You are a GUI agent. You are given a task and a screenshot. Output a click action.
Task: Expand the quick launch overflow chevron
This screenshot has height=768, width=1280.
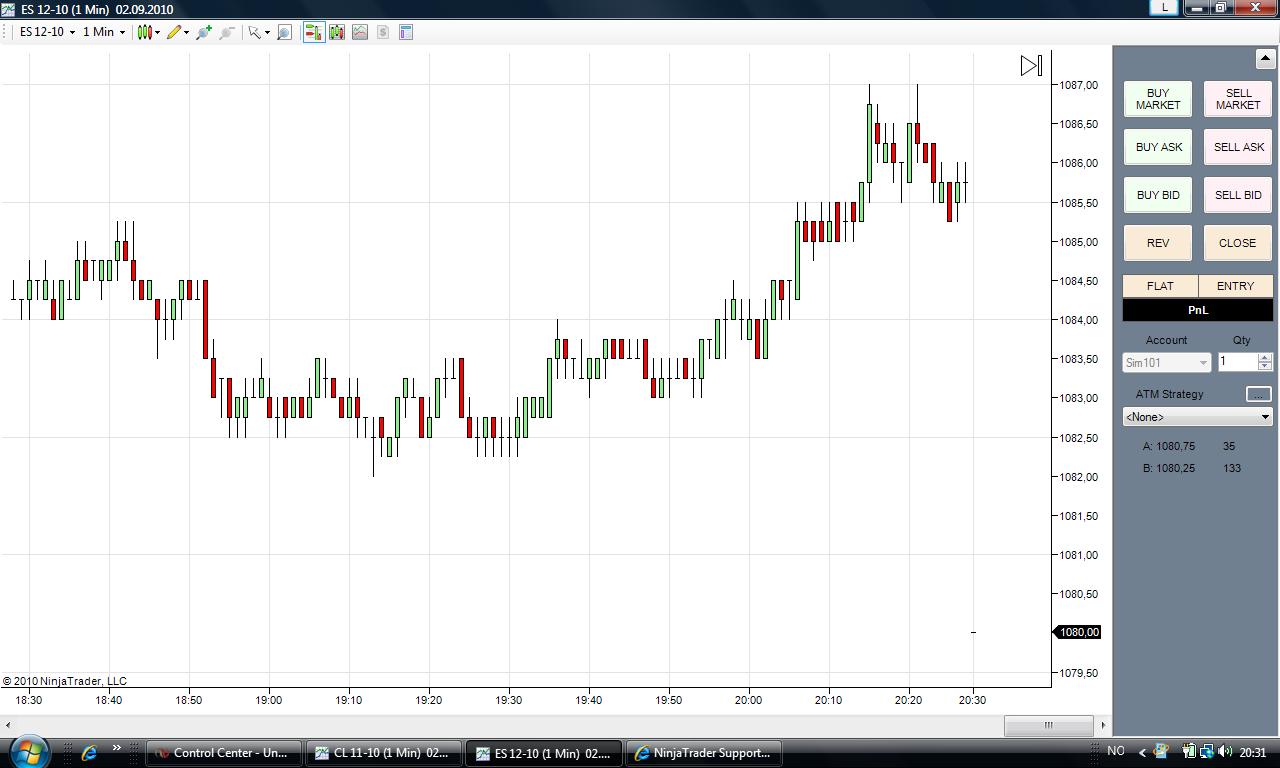116,748
